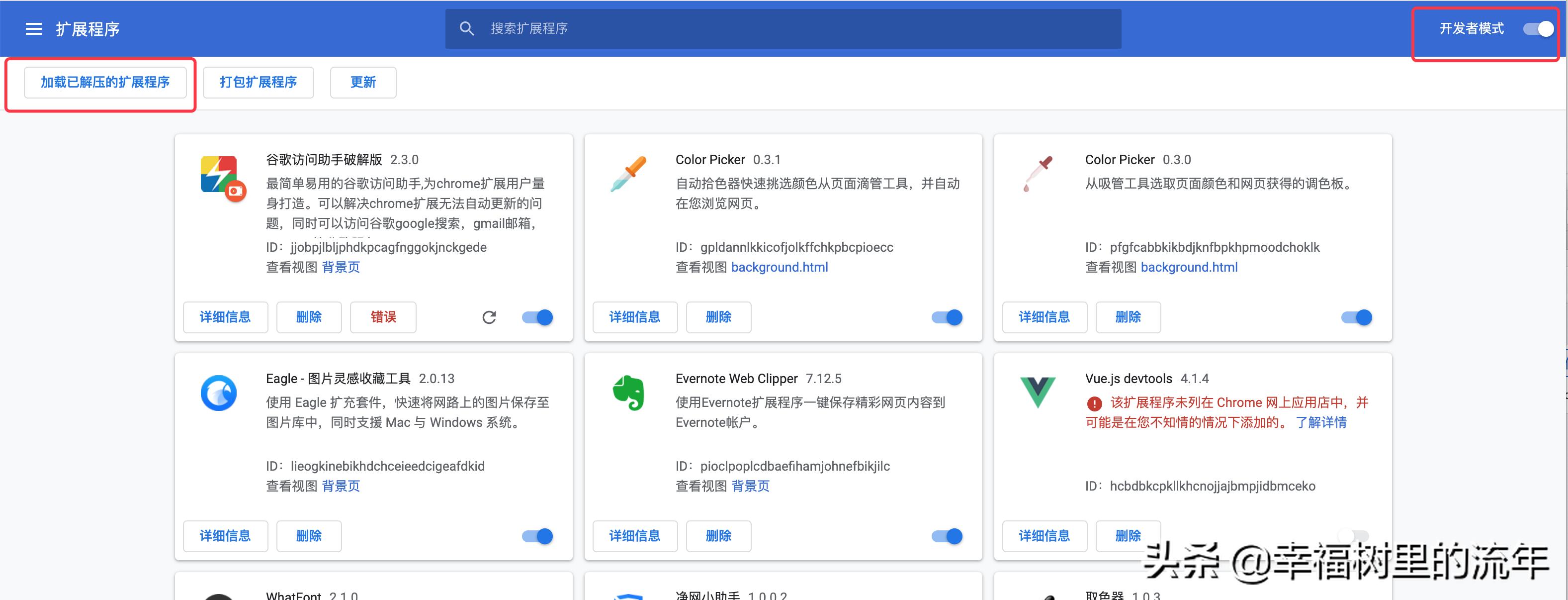The width and height of the screenshot is (1568, 600).
Task: Click the search magnifier icon
Action: pyautogui.click(x=467, y=28)
